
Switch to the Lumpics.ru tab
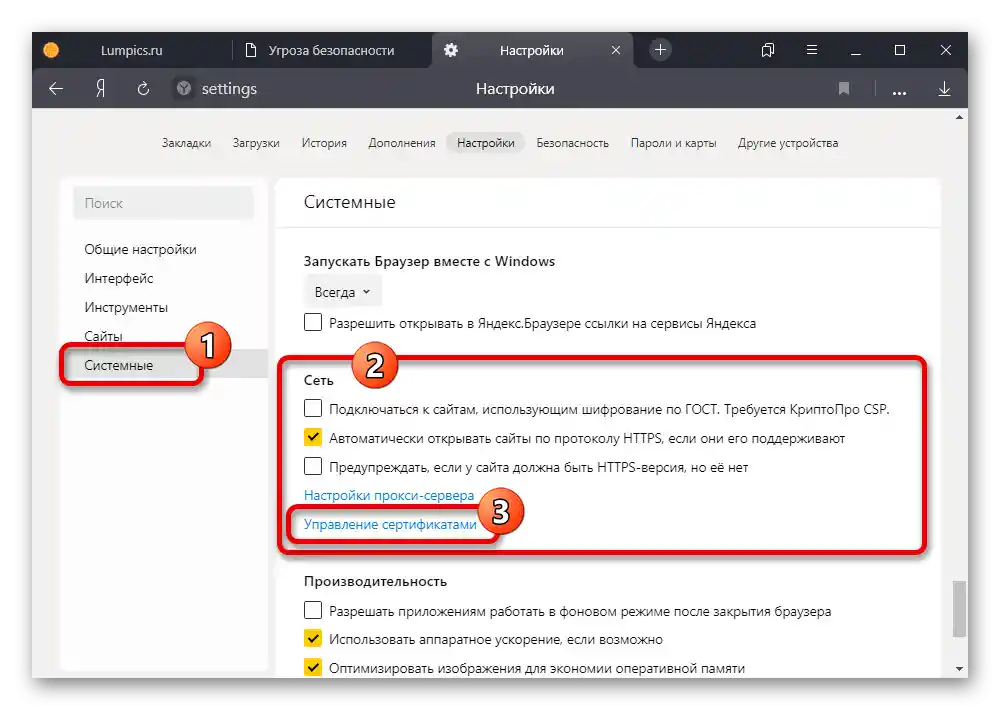pyautogui.click(x=131, y=50)
